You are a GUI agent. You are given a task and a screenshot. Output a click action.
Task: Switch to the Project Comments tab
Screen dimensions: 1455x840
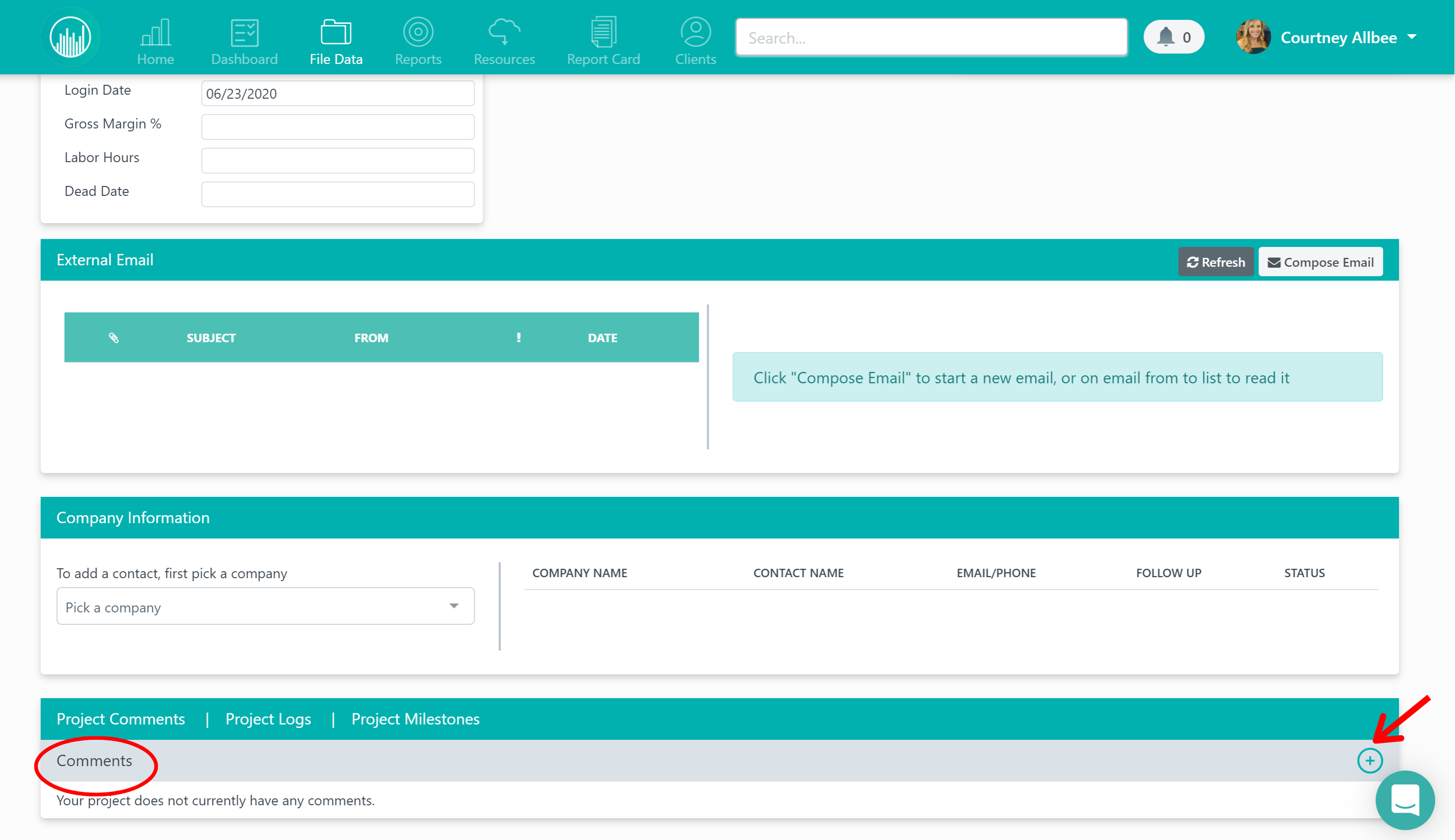121,719
